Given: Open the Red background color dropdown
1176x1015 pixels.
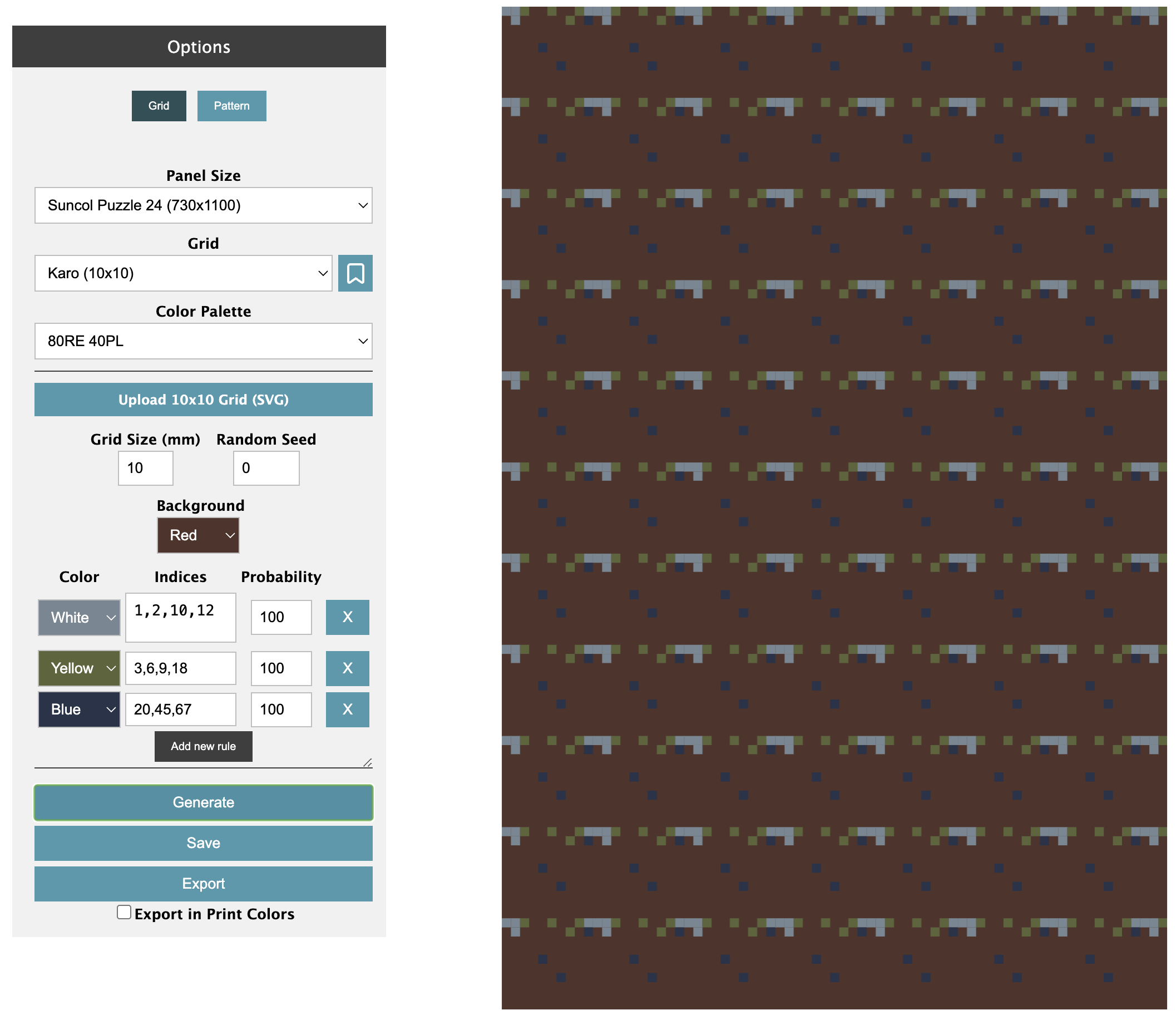Looking at the screenshot, I should pyautogui.click(x=198, y=535).
